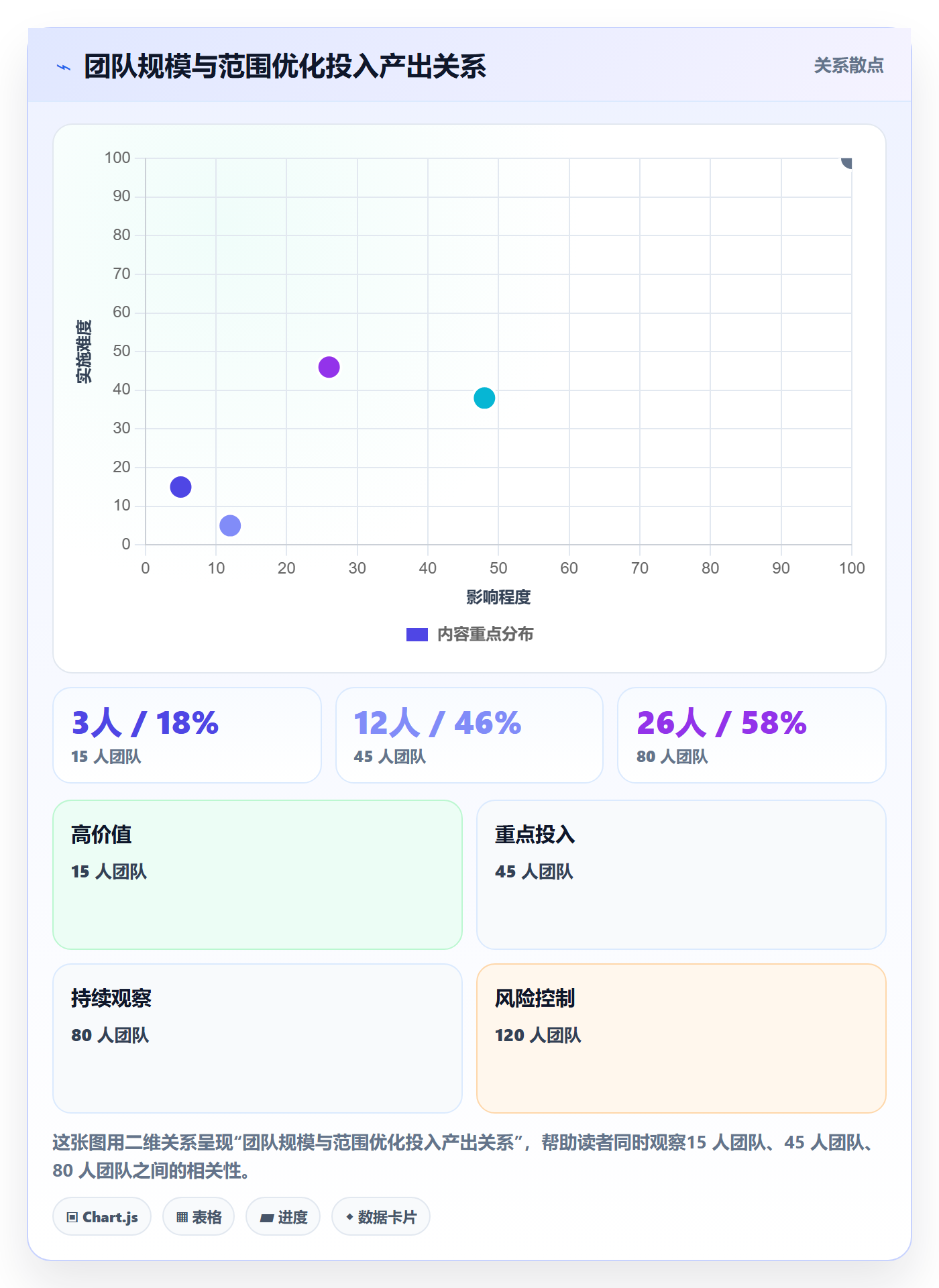Screen dimensions: 939x1288
Task: Select the 持续观察 quadrant card
Action: tap(258, 1038)
